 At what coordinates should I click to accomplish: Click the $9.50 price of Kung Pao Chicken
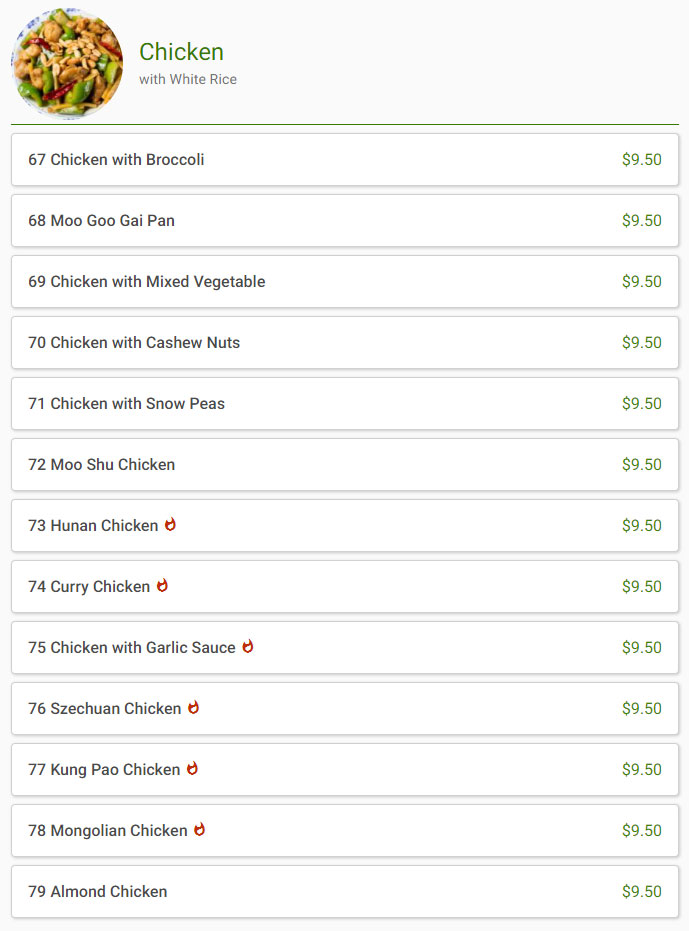[641, 770]
